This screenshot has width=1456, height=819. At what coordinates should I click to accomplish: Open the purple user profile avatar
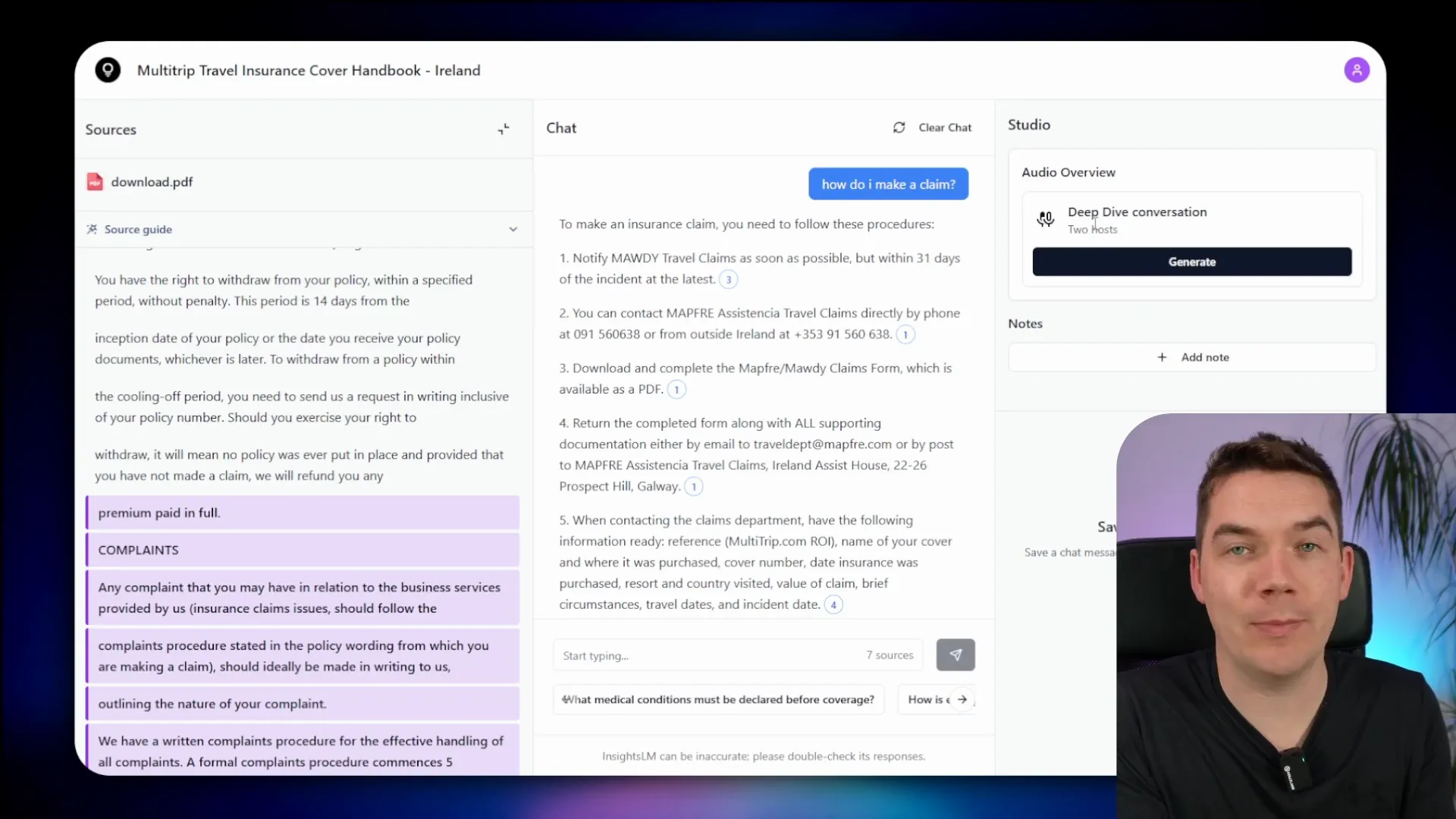(x=1357, y=70)
